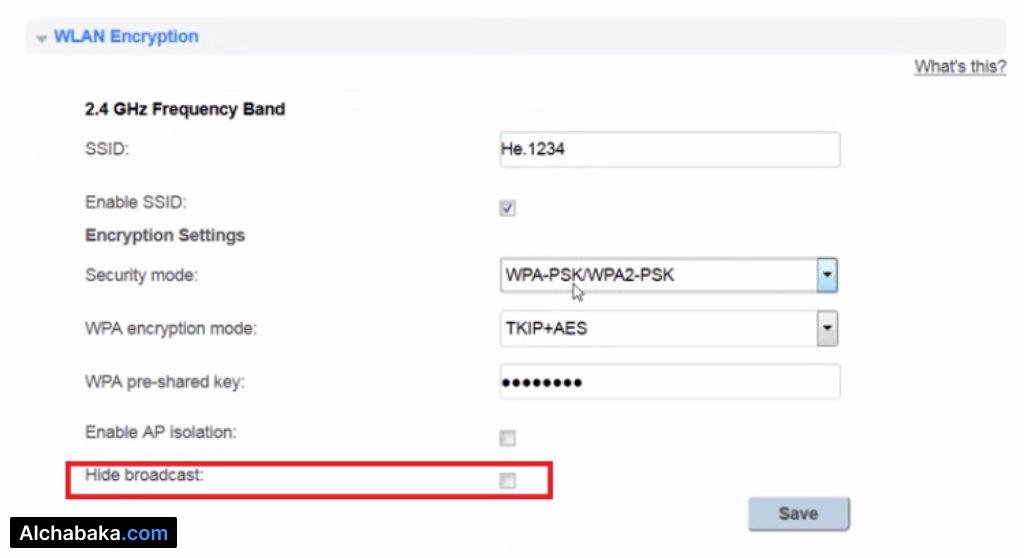Click the "Enable AP isolation:" label
The height and width of the screenshot is (558, 1024).
pos(161,433)
